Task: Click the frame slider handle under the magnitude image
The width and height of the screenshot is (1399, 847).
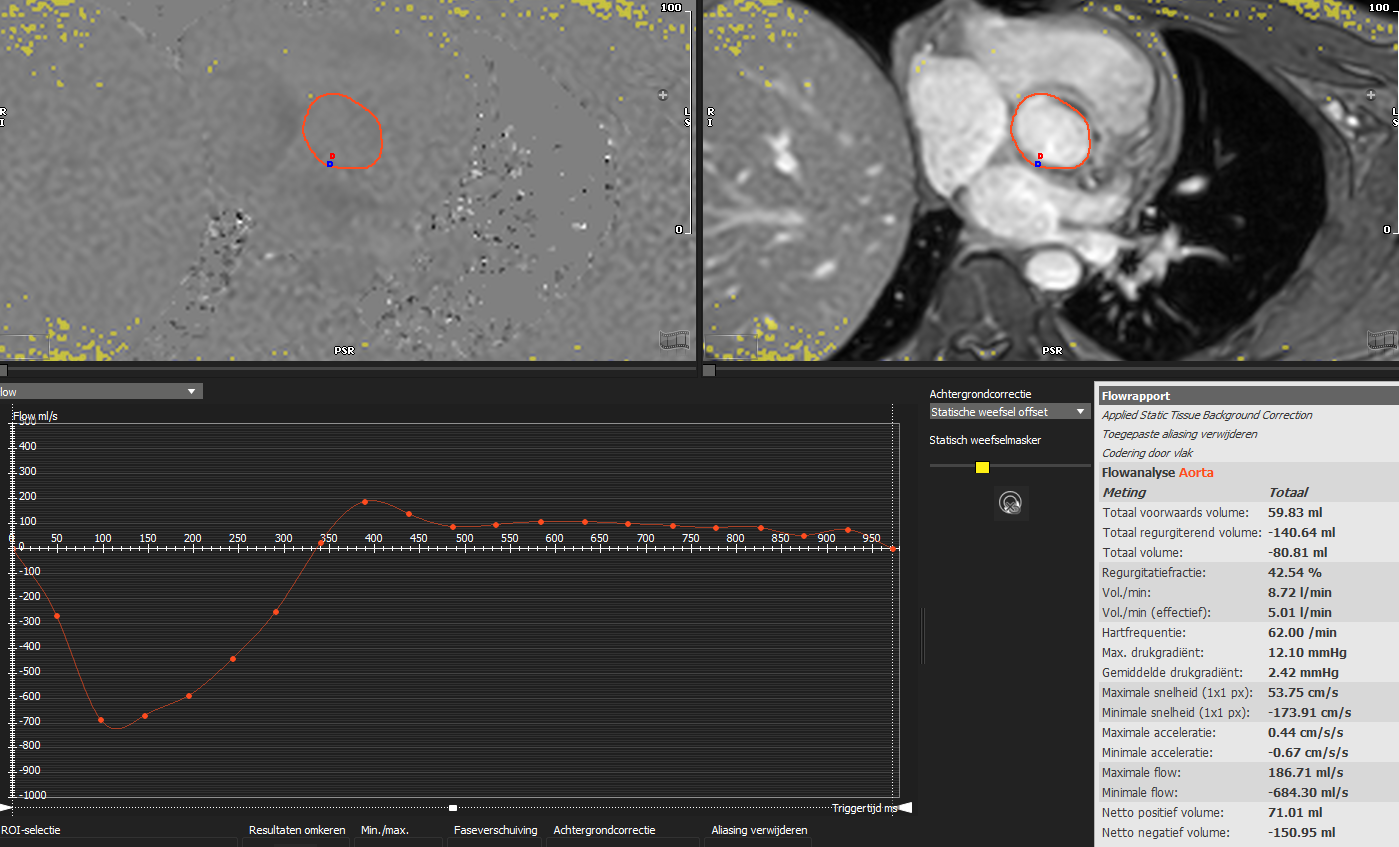Action: (708, 370)
